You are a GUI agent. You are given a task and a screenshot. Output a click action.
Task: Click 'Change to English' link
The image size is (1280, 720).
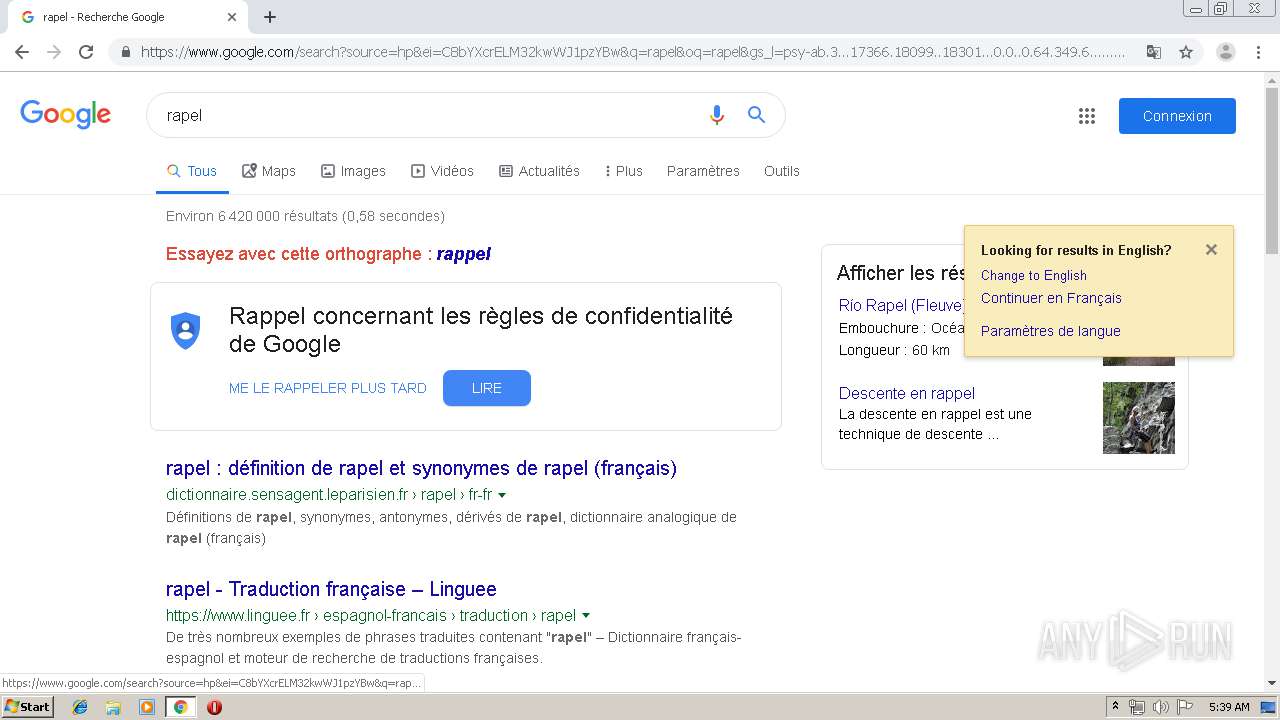(1034, 275)
